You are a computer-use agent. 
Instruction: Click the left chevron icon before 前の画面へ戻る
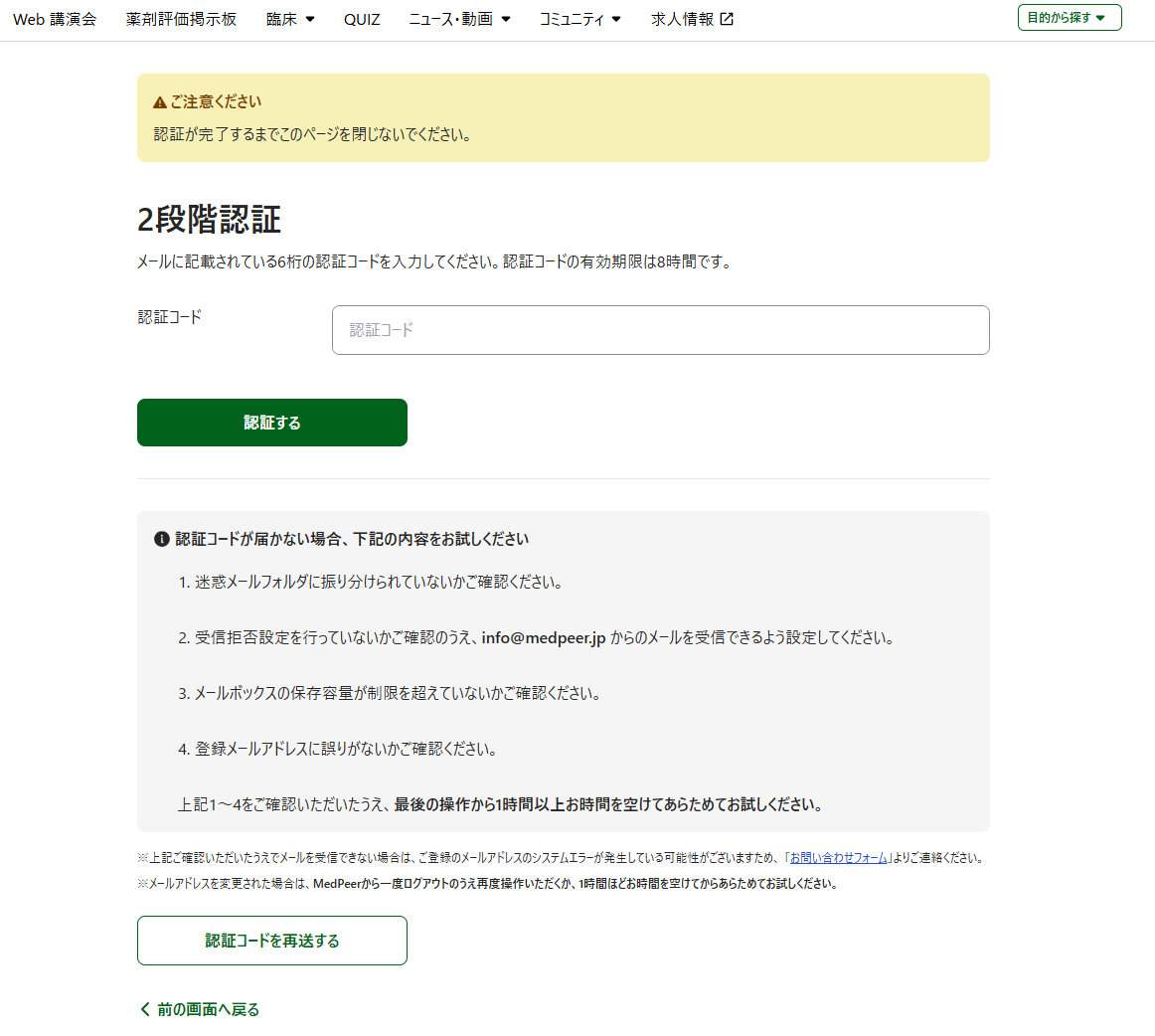[x=145, y=1009]
